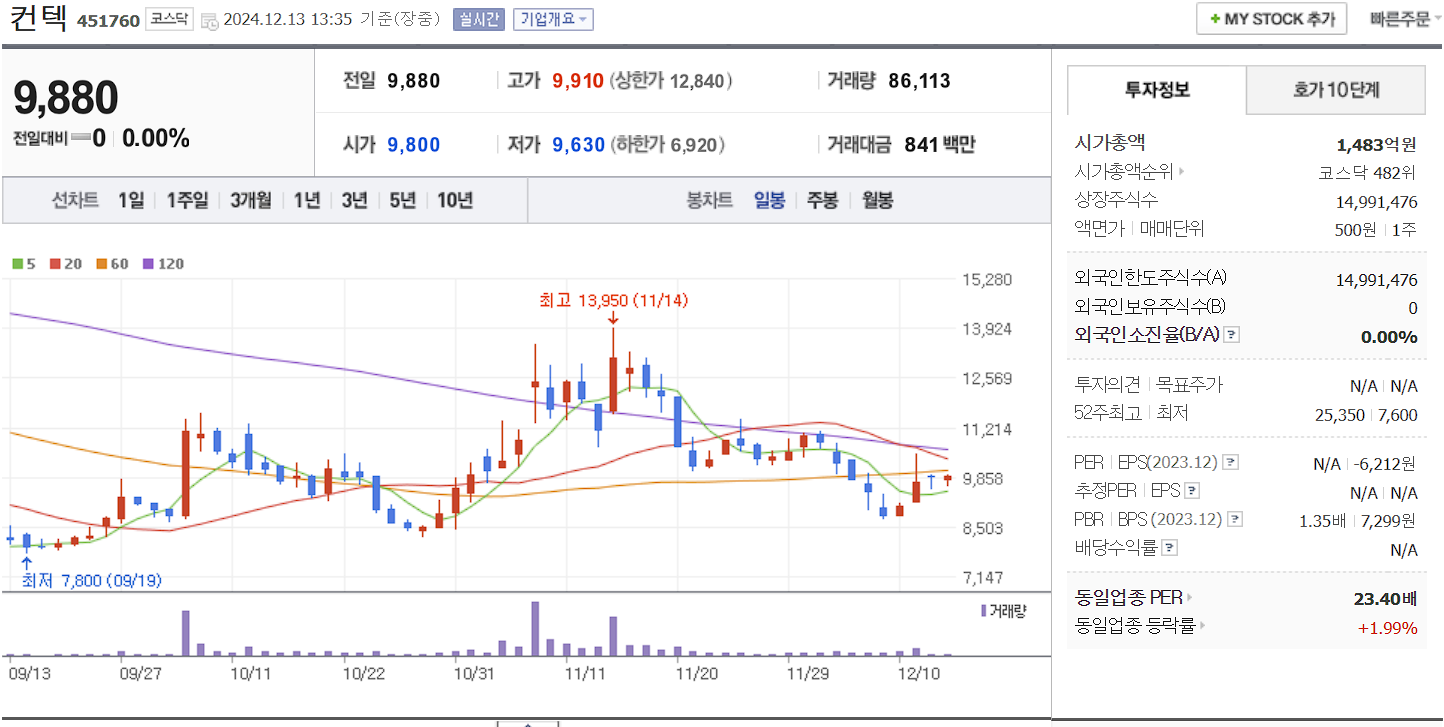
Task: Enable 실시간 real-time quote mode
Action: coord(477,19)
